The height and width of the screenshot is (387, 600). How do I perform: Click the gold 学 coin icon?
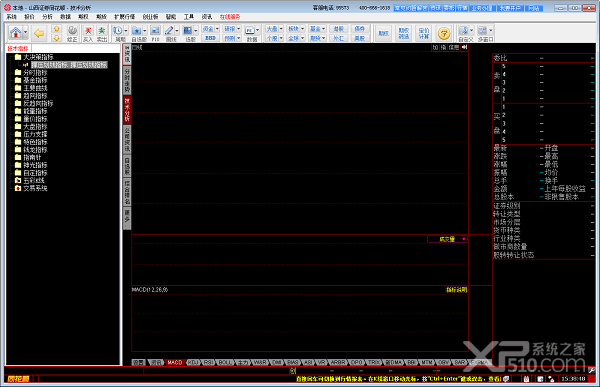(x=444, y=34)
